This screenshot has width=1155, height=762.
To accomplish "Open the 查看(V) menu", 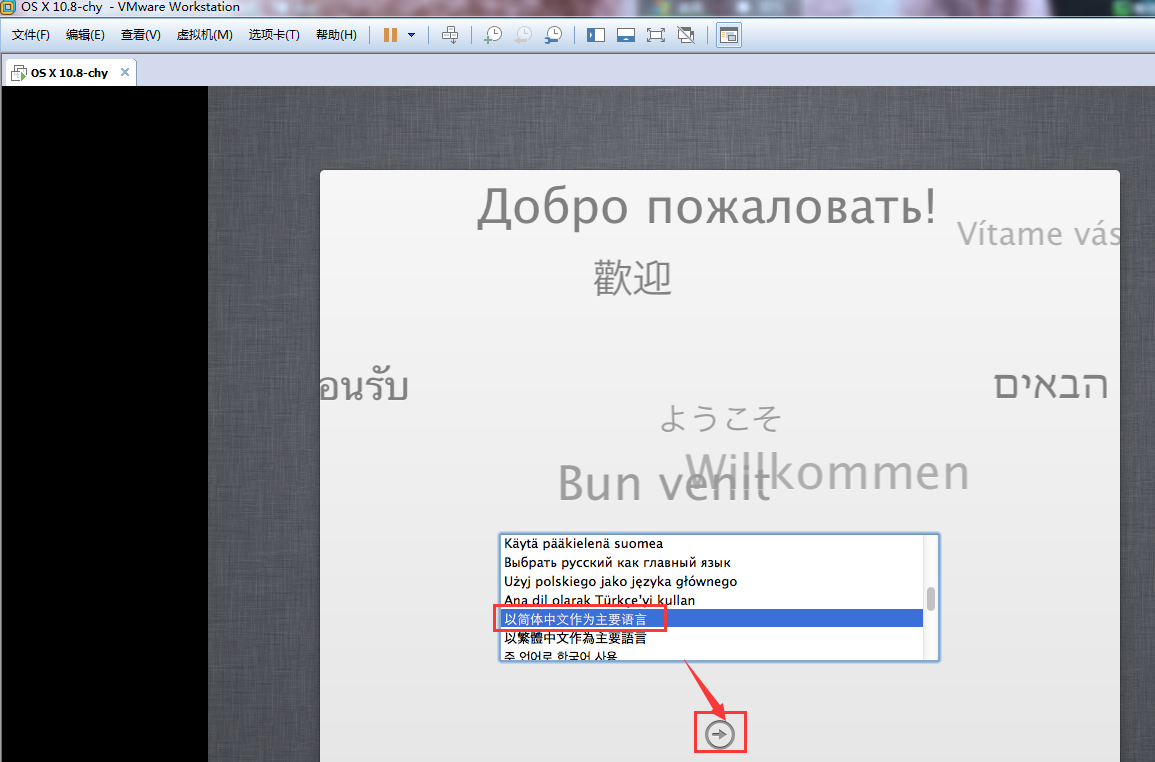I will coord(141,35).
